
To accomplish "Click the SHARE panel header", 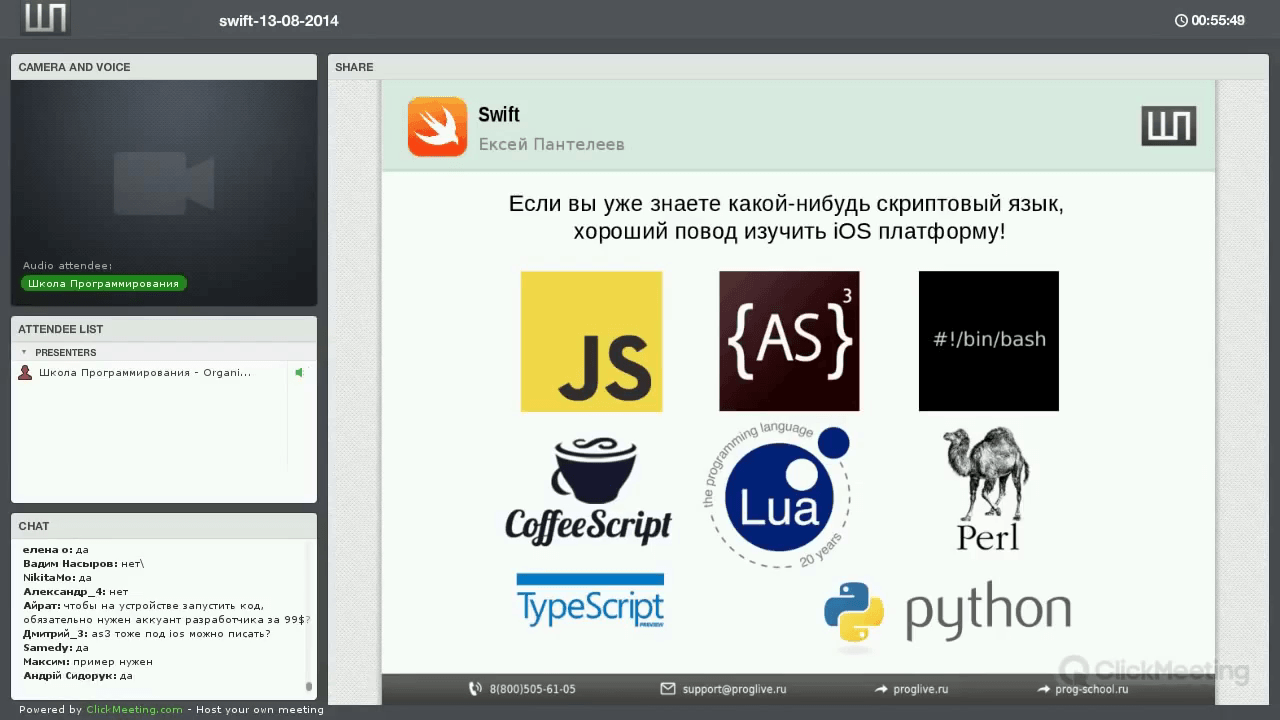I will click(798, 67).
